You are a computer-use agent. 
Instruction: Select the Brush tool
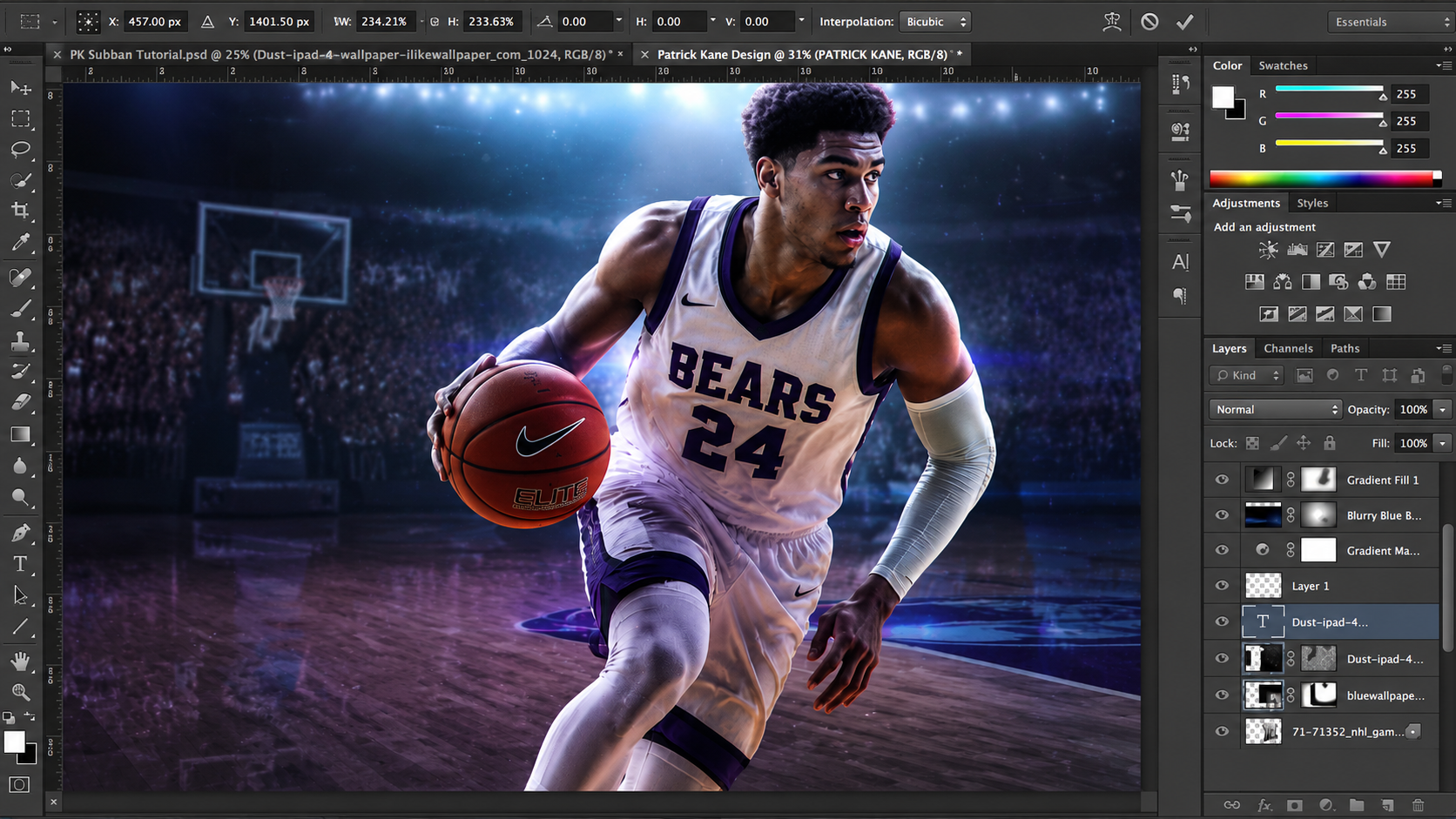21,309
